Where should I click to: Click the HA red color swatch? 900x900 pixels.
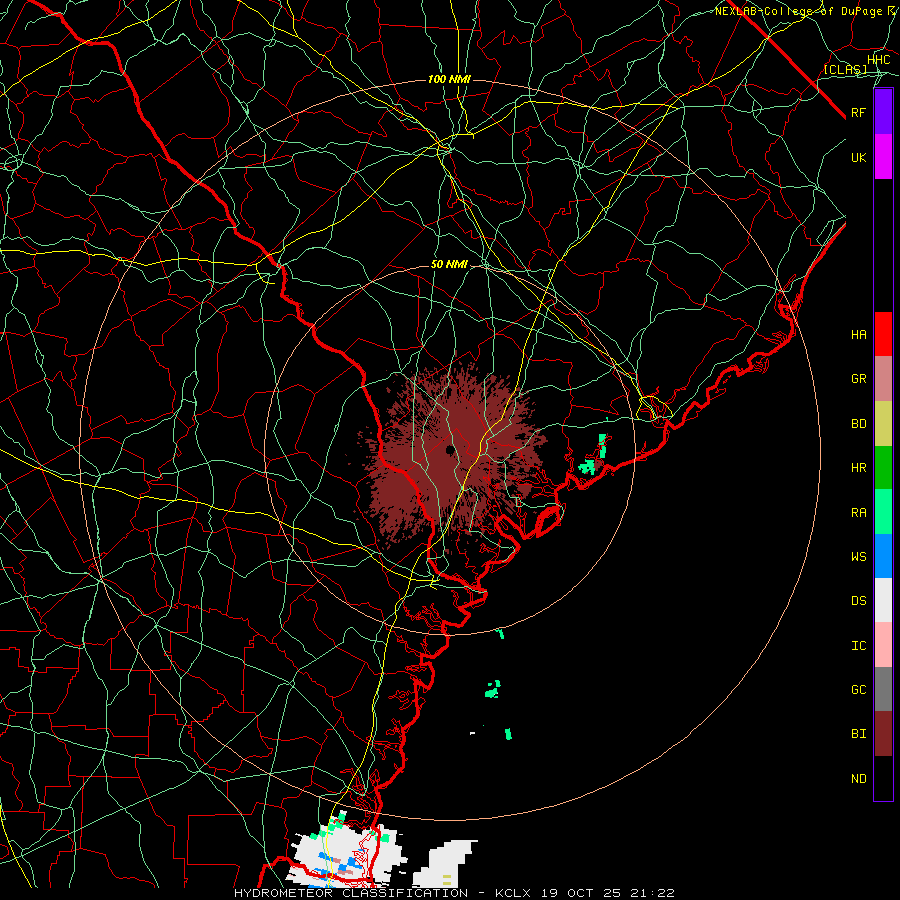coord(883,334)
